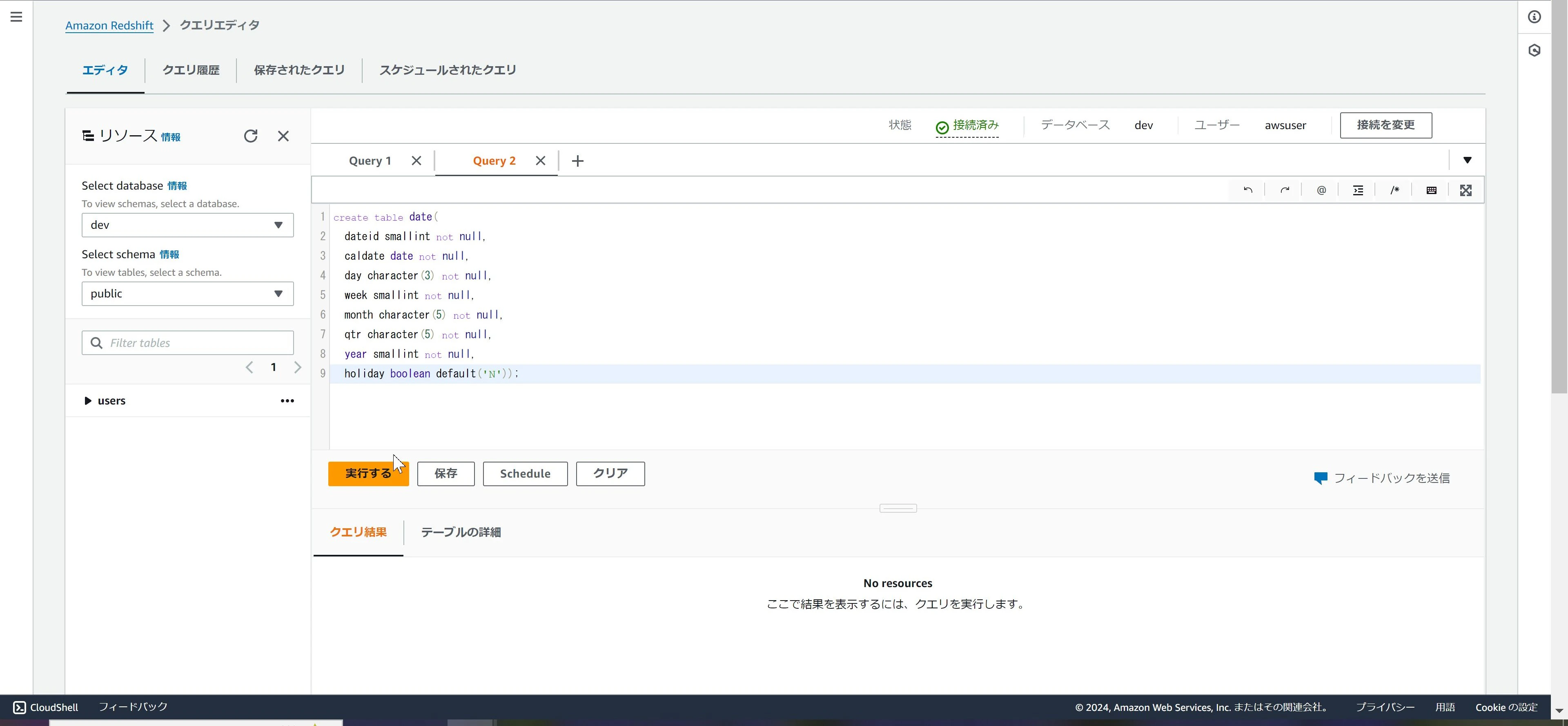Image resolution: width=1568 pixels, height=726 pixels.
Task: Show keyboard shortcuts icon
Action: [x=1432, y=190]
